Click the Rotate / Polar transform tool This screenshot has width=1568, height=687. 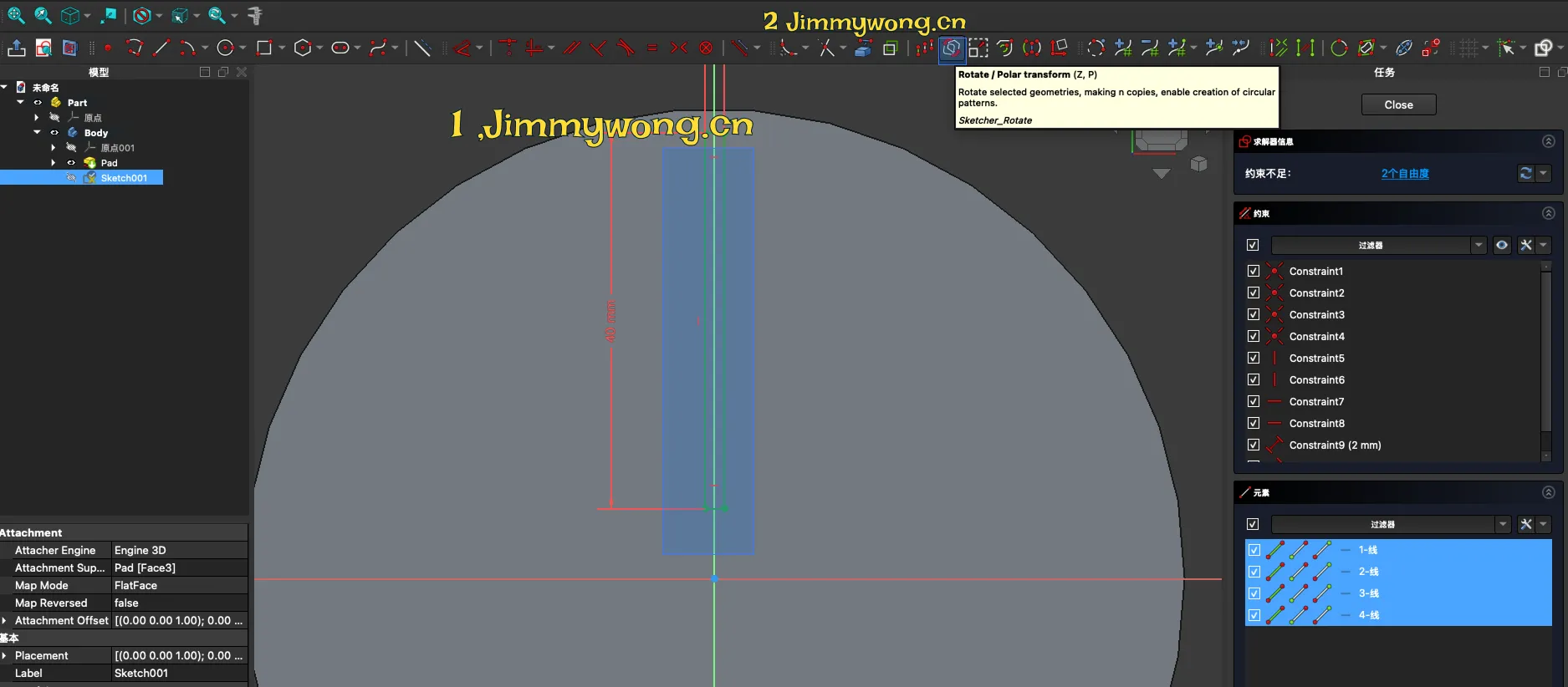(x=951, y=48)
